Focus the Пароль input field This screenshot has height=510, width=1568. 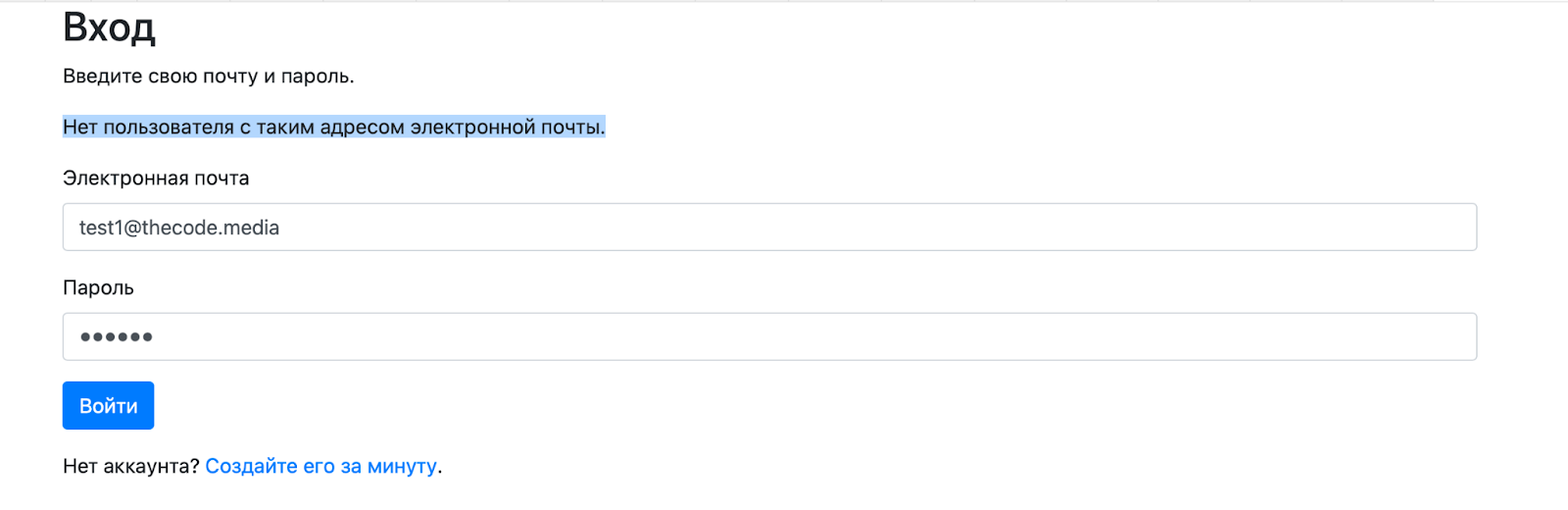coord(769,336)
